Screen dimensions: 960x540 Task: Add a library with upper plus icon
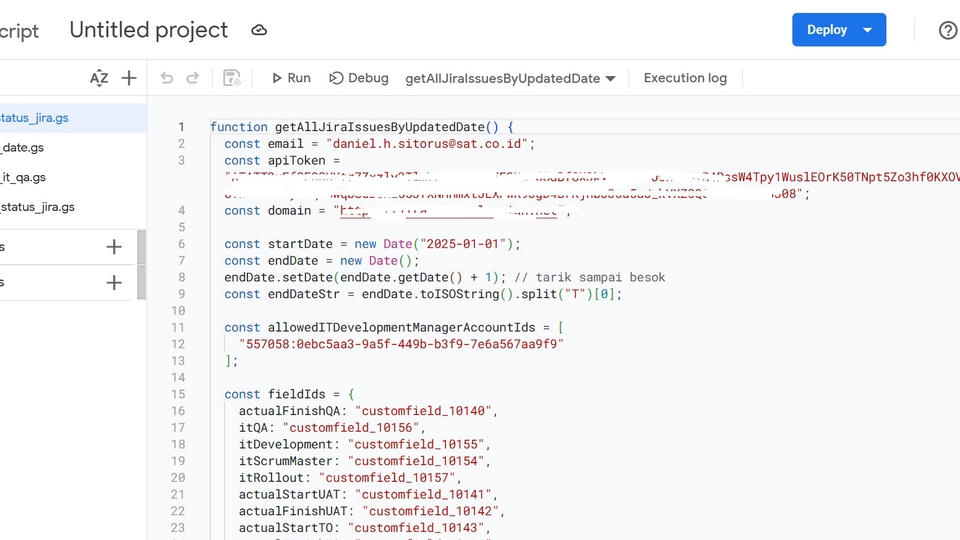click(x=114, y=247)
